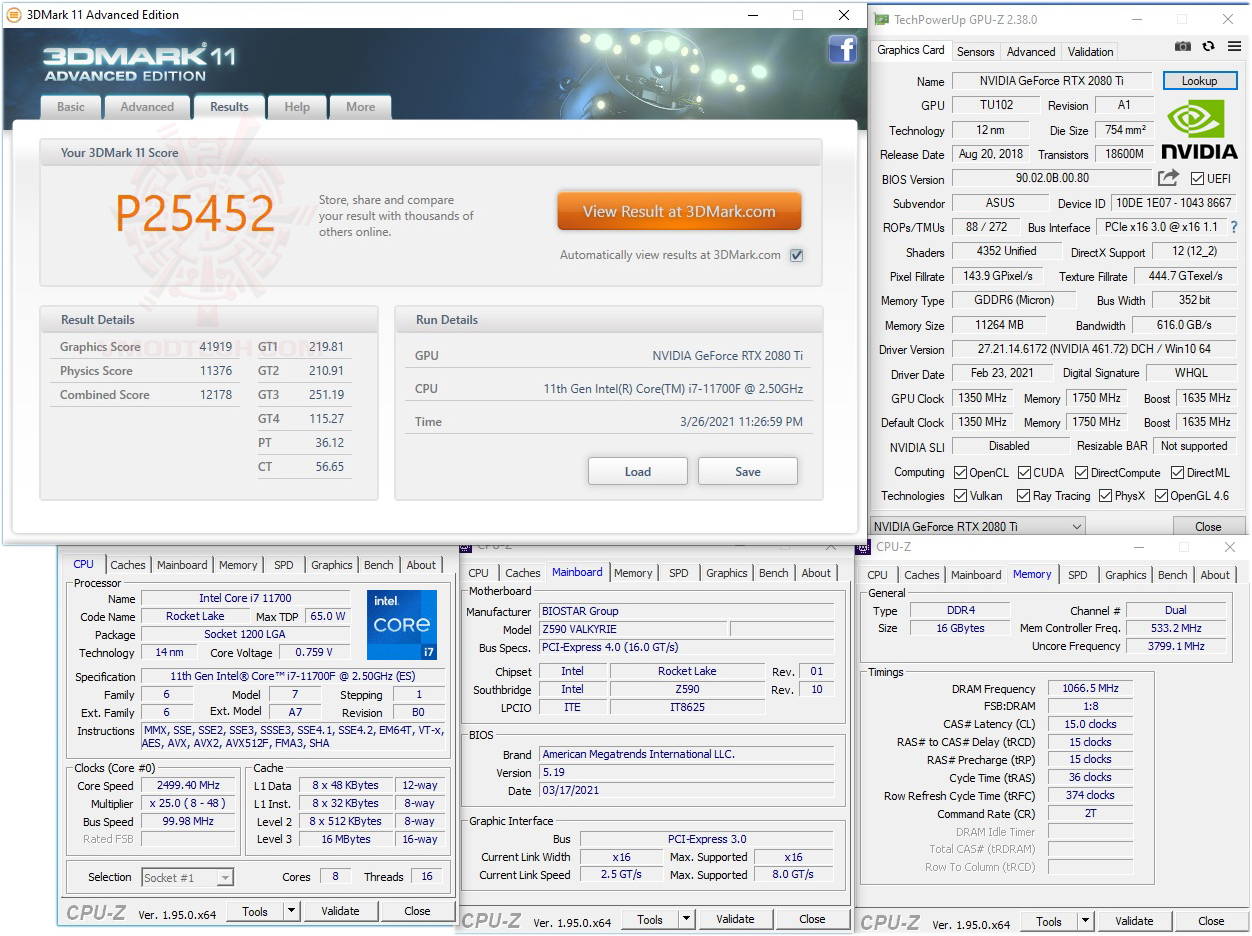
Task: Click the Save button in Run Details
Action: (x=748, y=472)
